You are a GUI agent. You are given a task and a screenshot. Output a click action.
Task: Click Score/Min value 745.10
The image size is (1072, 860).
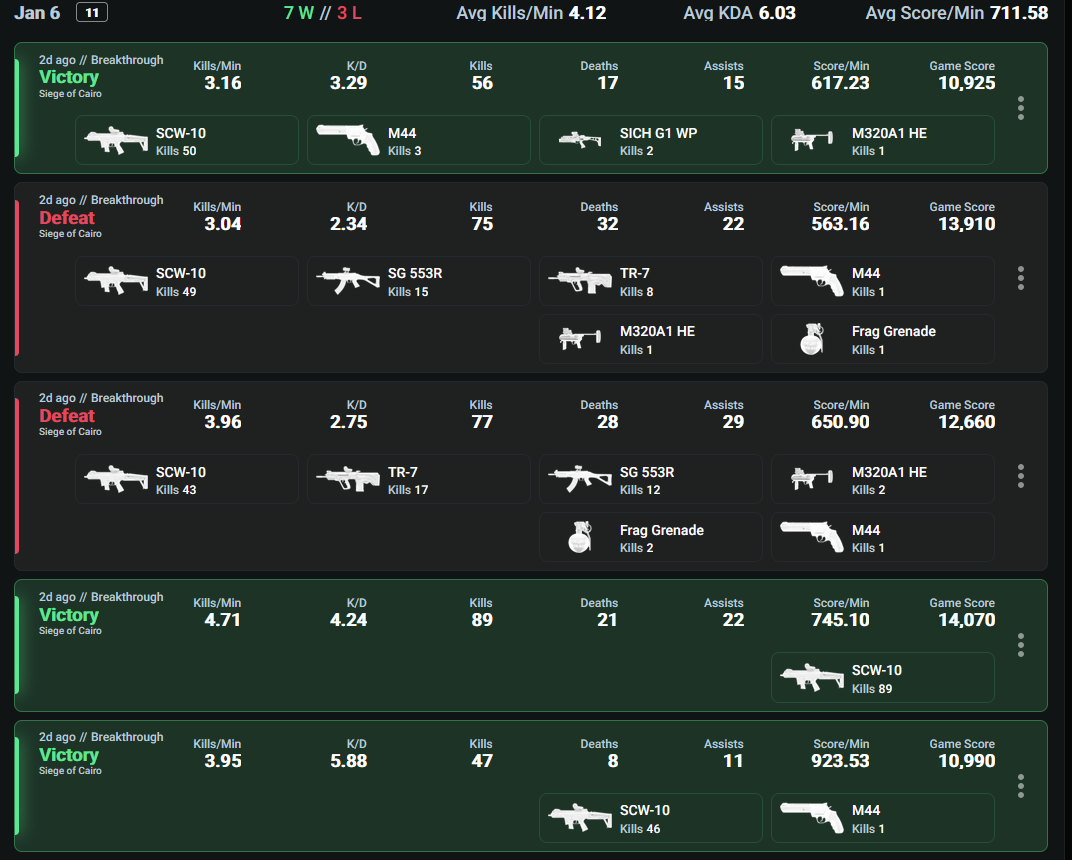pyautogui.click(x=840, y=620)
